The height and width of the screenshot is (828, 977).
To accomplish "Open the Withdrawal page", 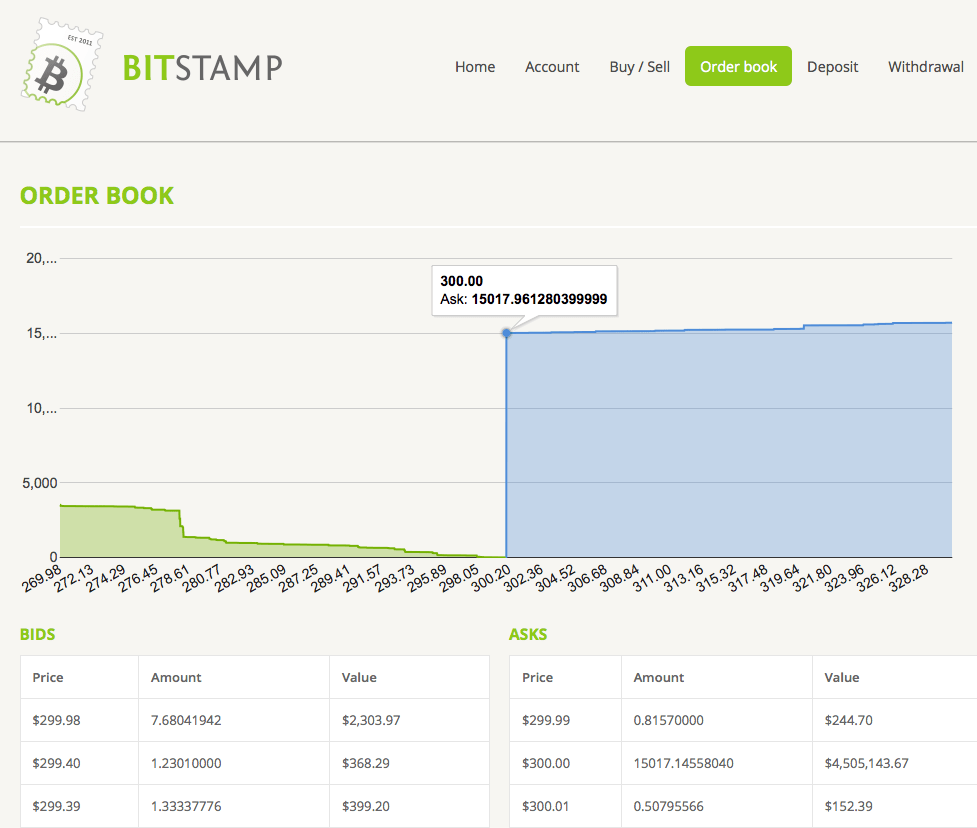I will pos(926,67).
